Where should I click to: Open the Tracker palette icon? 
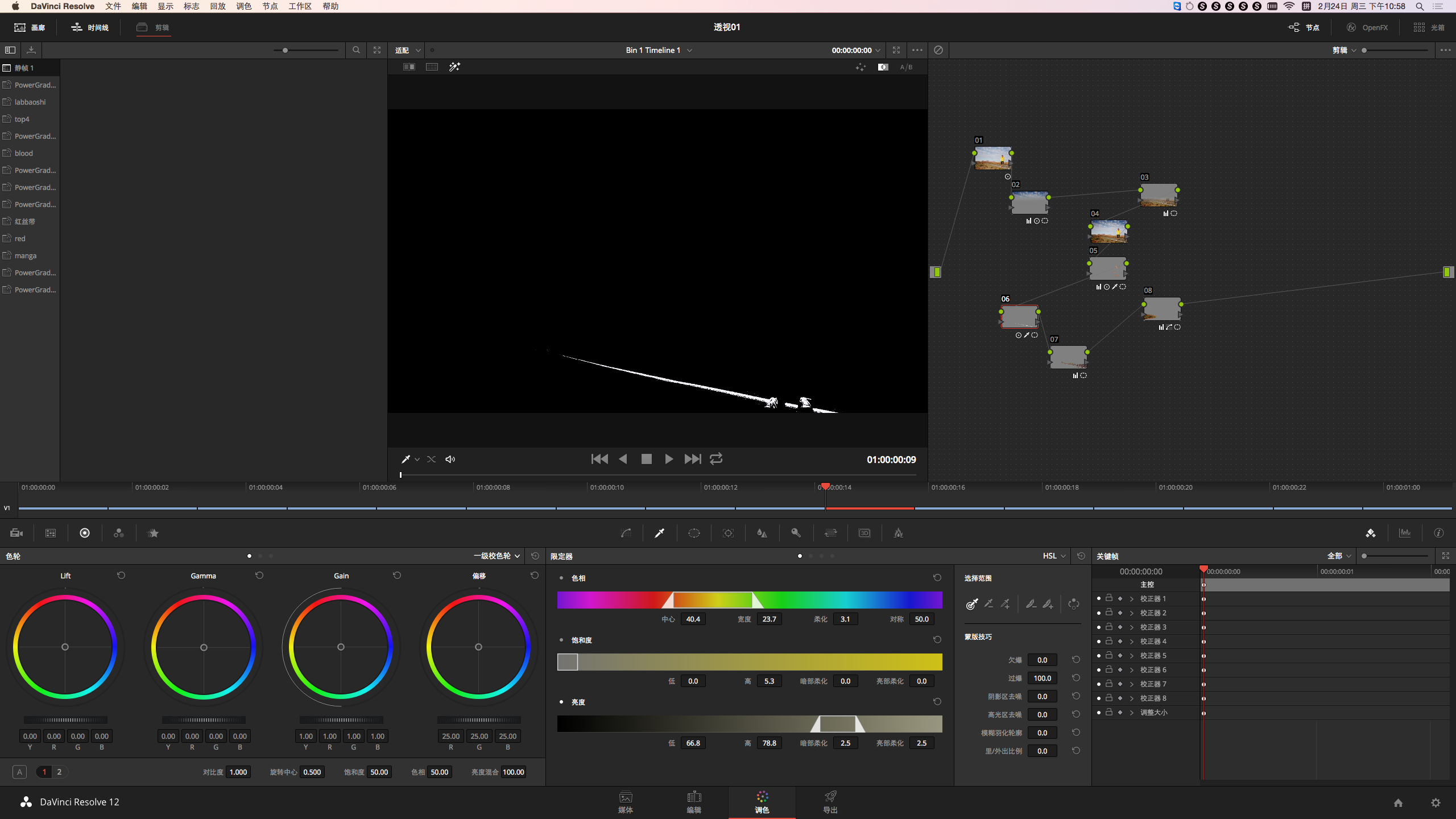click(728, 533)
